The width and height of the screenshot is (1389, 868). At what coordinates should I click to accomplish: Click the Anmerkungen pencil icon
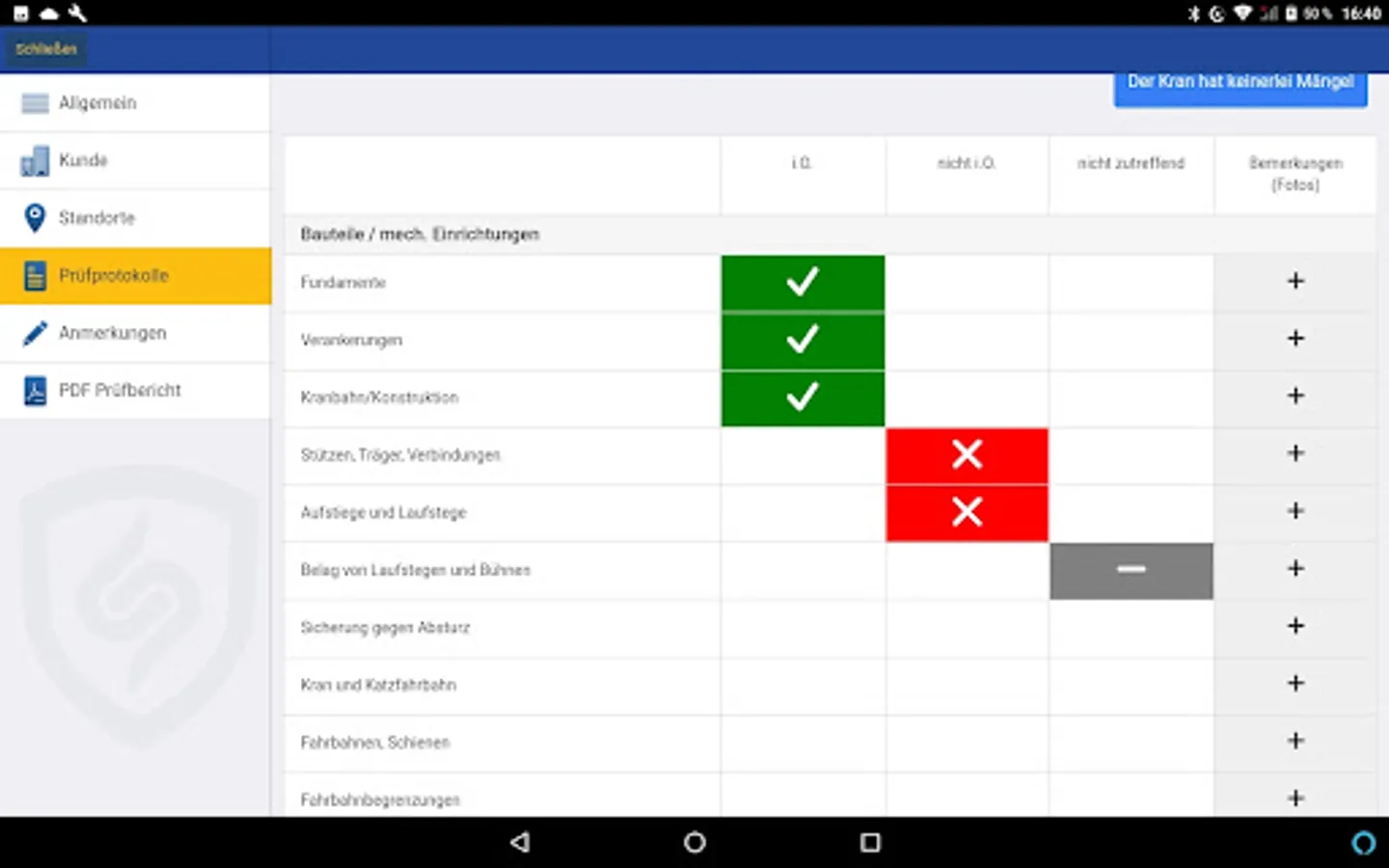coord(35,333)
